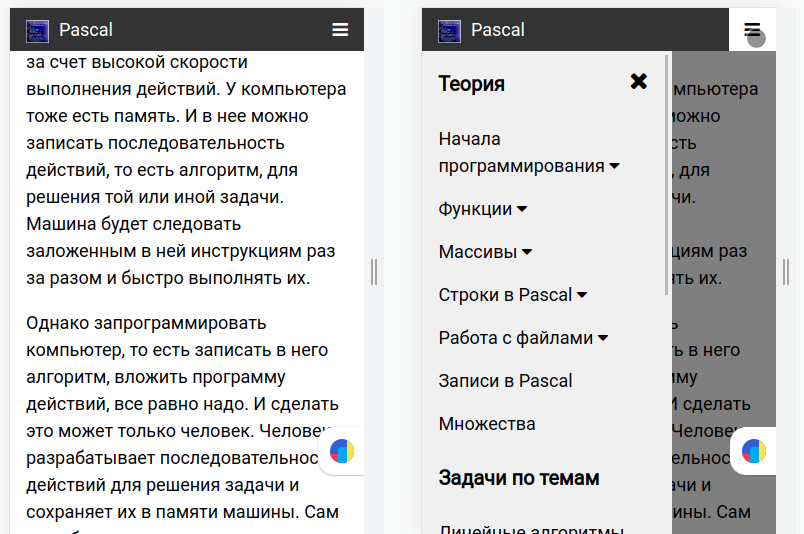Open the Записи в Pascal menu item

click(505, 381)
